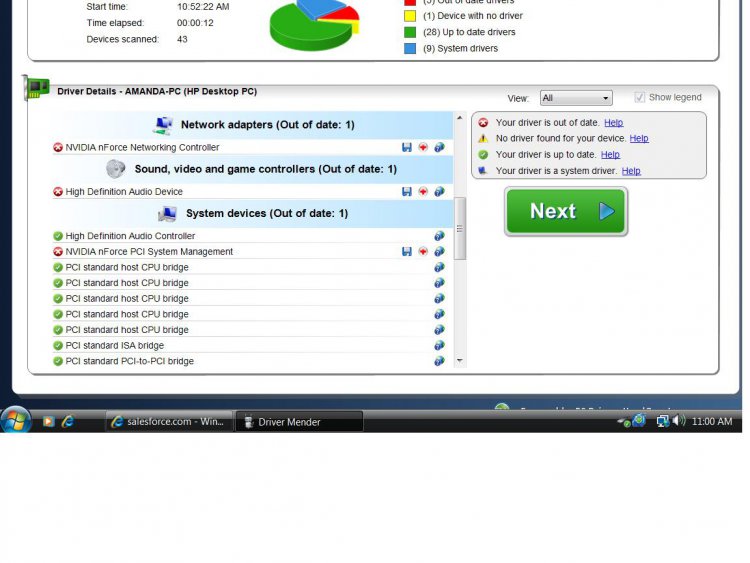Open globe help icon for NVIDIA nForce PCI System Management
The height and width of the screenshot is (563, 750).
click(x=439, y=252)
